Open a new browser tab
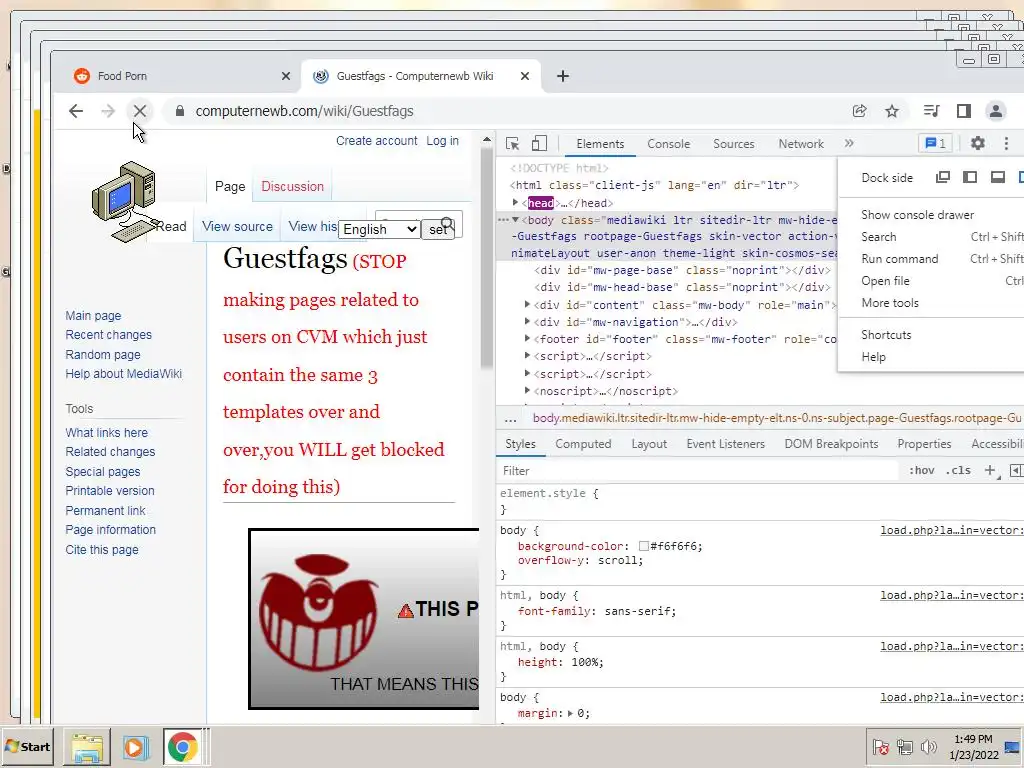 [x=563, y=76]
